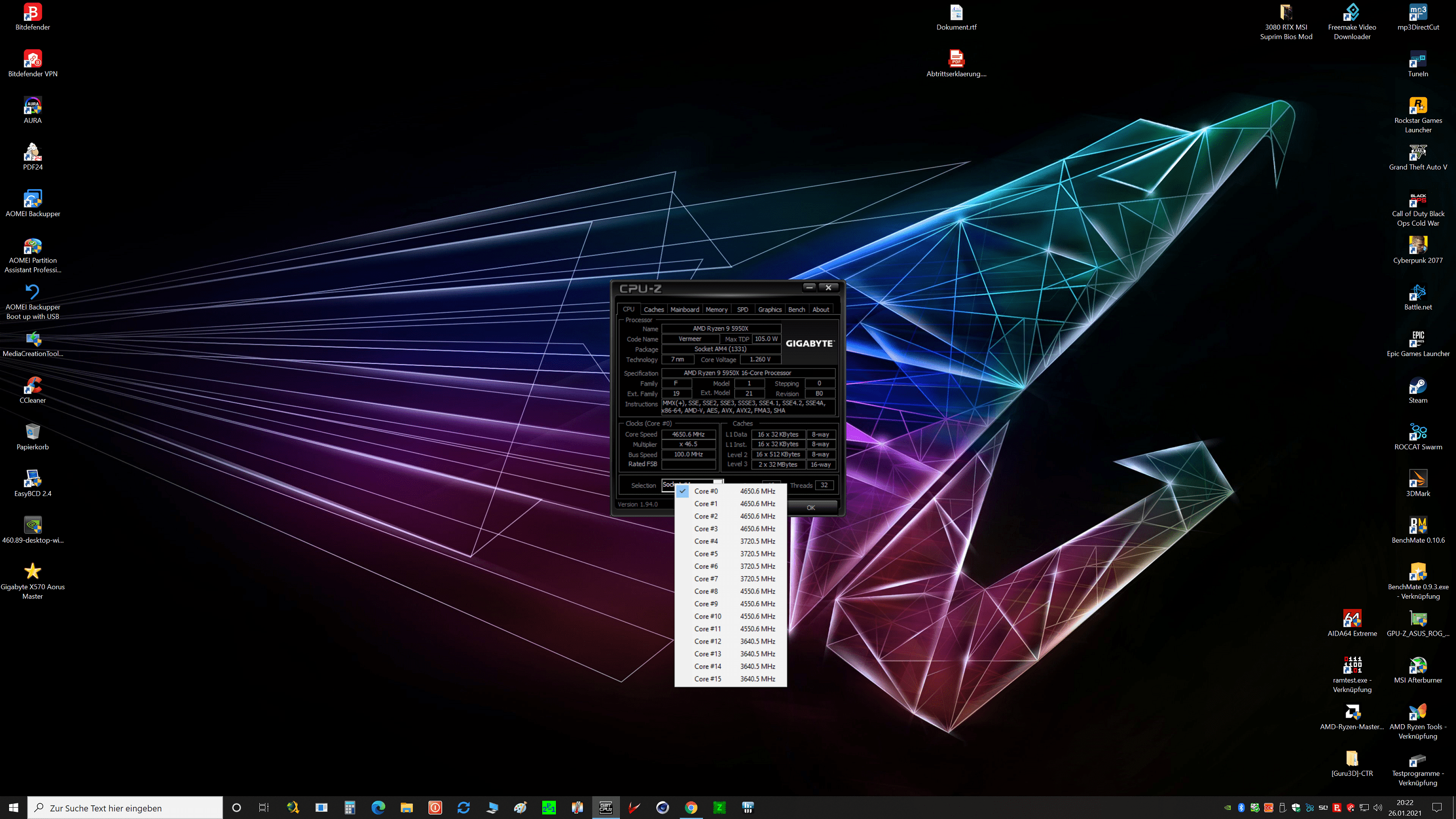The image size is (1456, 819).
Task: Open AIDA64 Extreme desktop icon
Action: point(1352,623)
